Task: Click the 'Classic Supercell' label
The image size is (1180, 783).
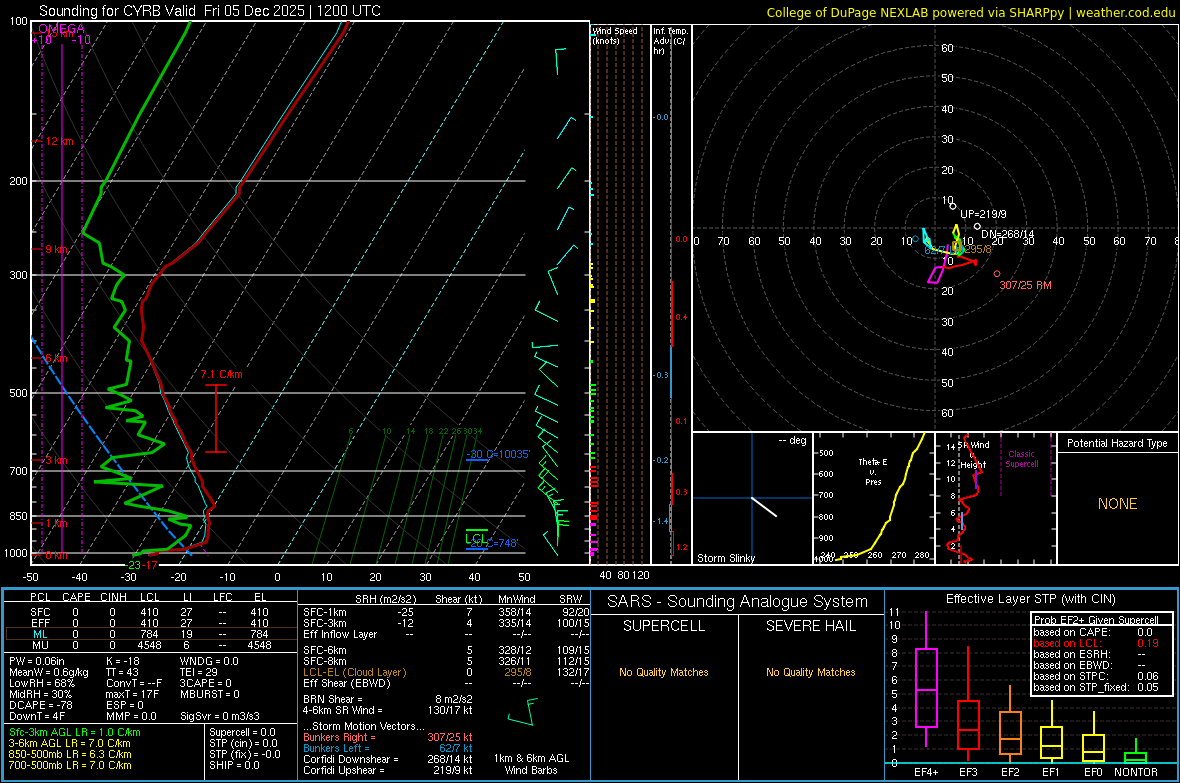Action: pyautogui.click(x=1021, y=459)
